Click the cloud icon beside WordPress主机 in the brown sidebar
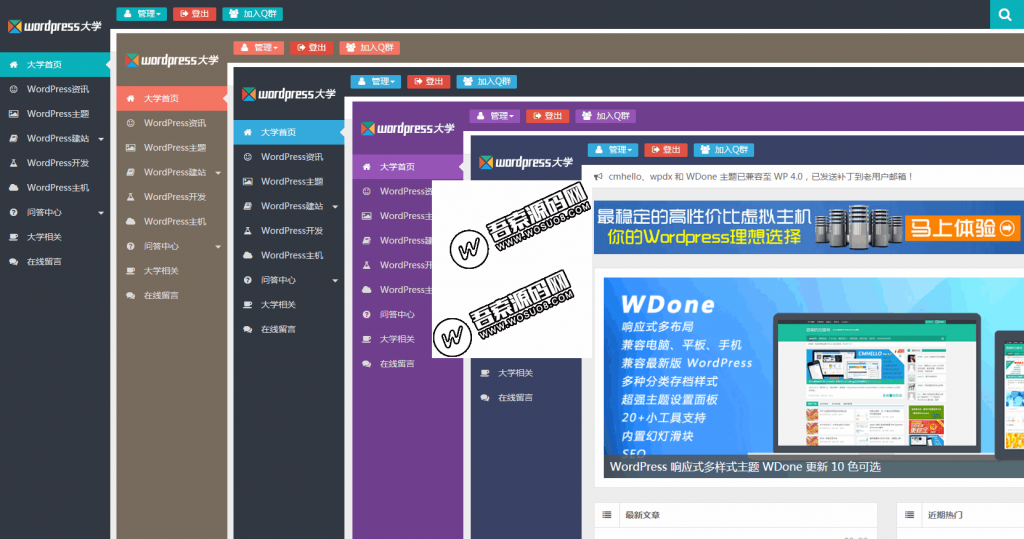Image resolution: width=1024 pixels, height=539 pixels. (131, 221)
